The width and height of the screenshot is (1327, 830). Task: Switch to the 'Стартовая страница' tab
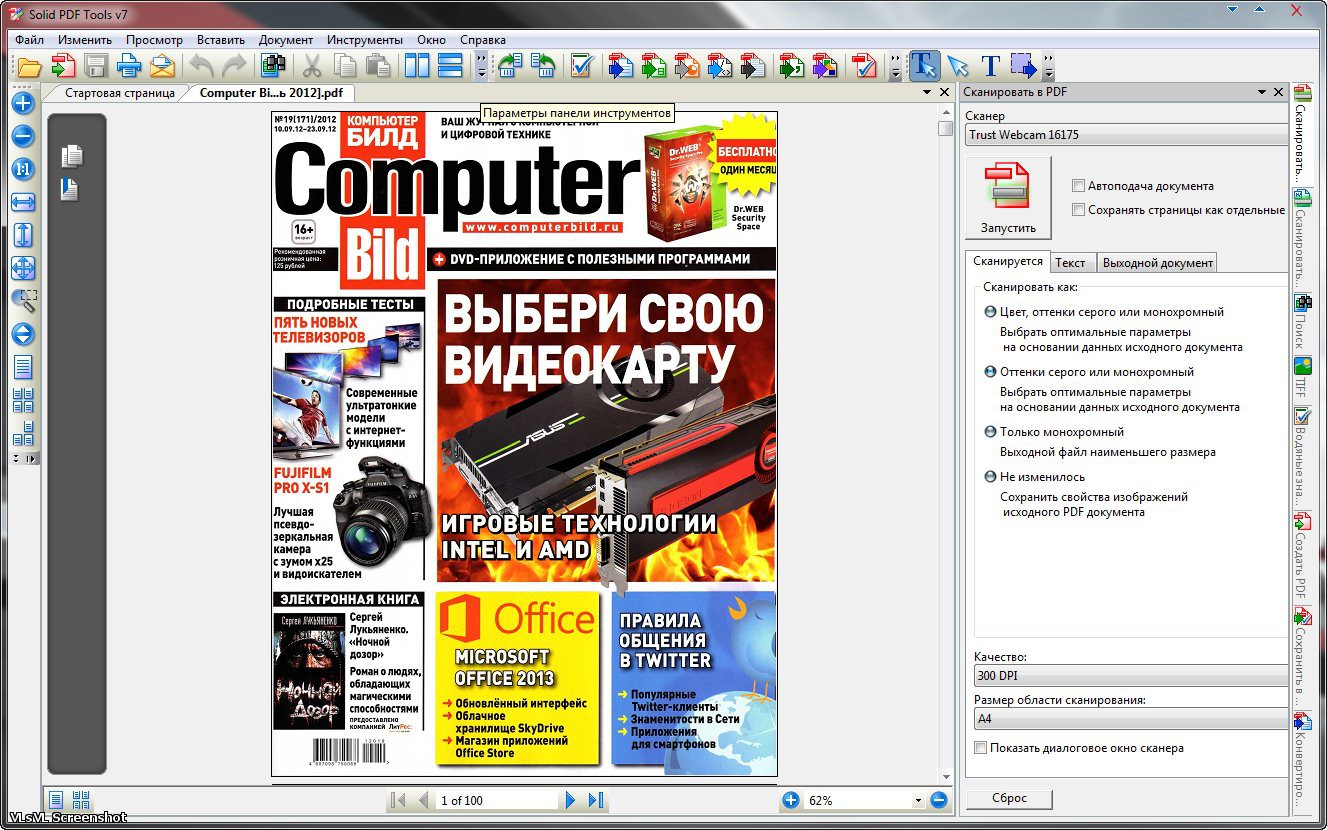120,93
